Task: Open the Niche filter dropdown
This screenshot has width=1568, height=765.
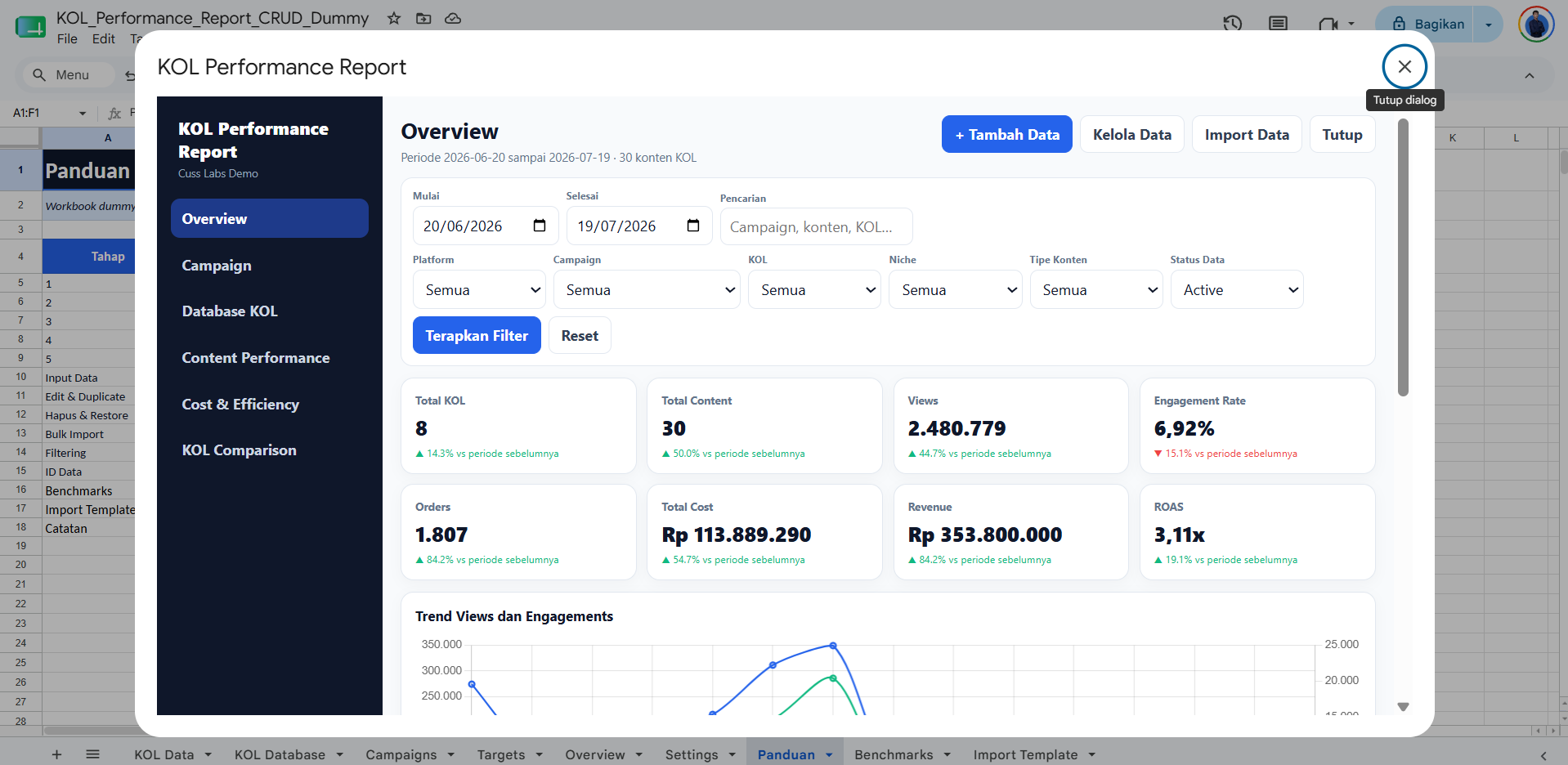Action: 956,290
